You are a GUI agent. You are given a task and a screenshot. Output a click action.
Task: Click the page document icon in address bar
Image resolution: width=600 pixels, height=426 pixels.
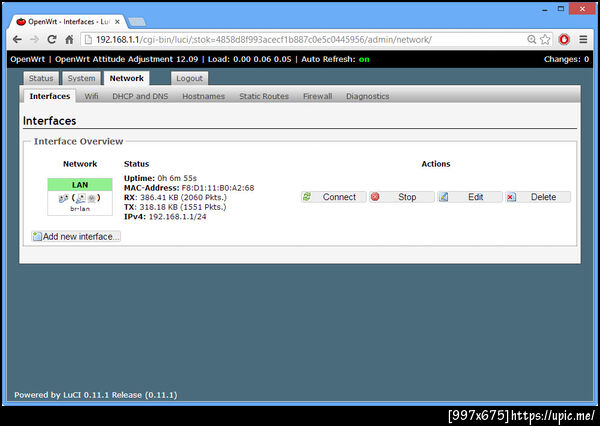tap(88, 39)
